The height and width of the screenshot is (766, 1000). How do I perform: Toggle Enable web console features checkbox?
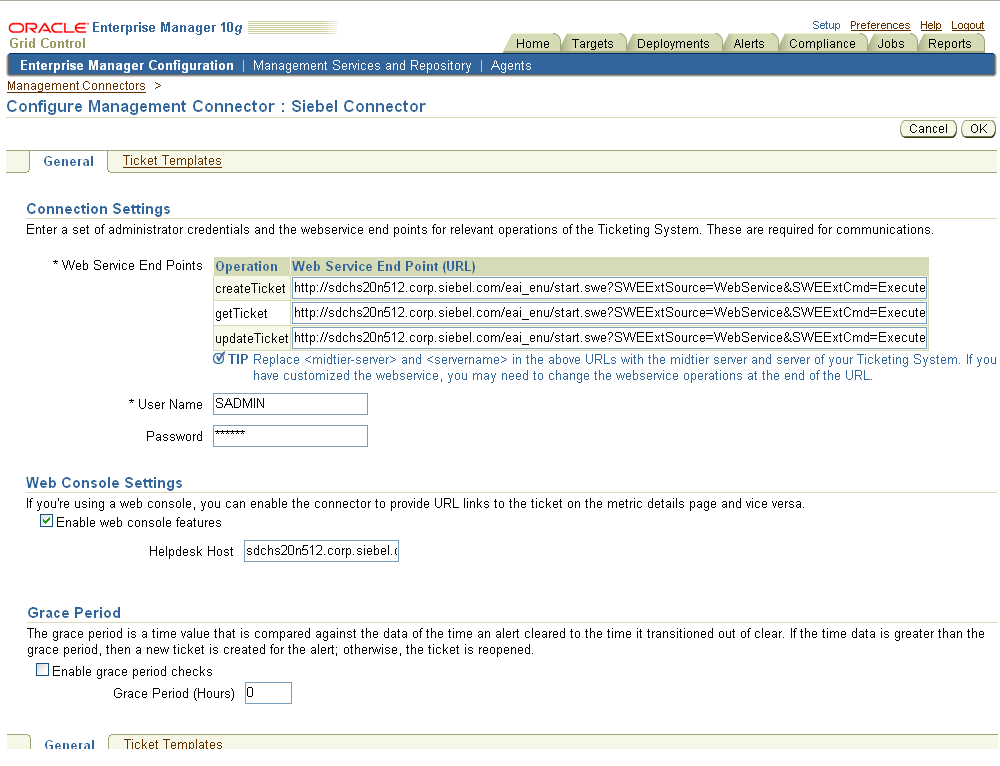click(46, 521)
